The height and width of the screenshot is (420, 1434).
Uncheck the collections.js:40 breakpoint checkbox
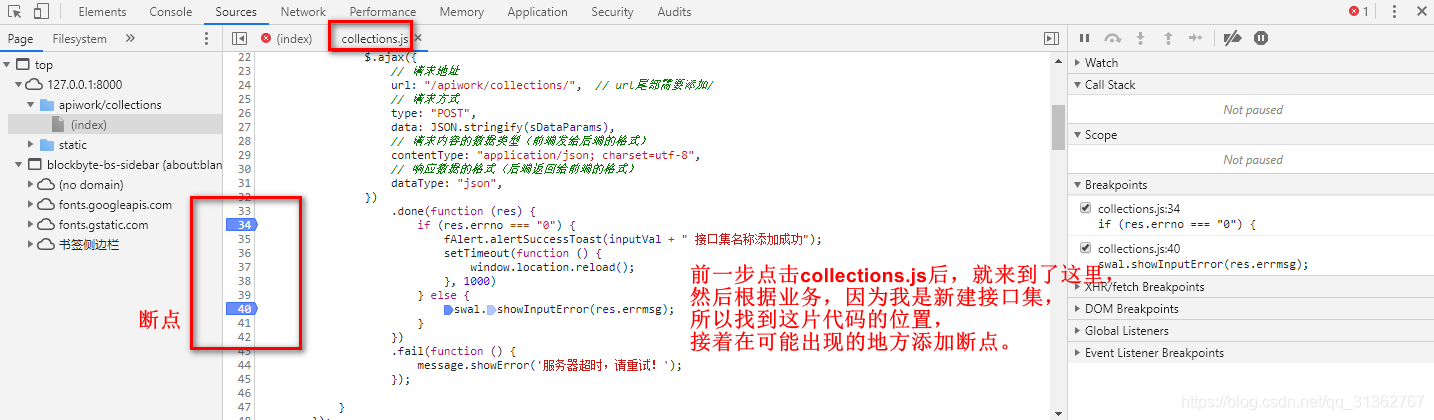(x=1086, y=248)
